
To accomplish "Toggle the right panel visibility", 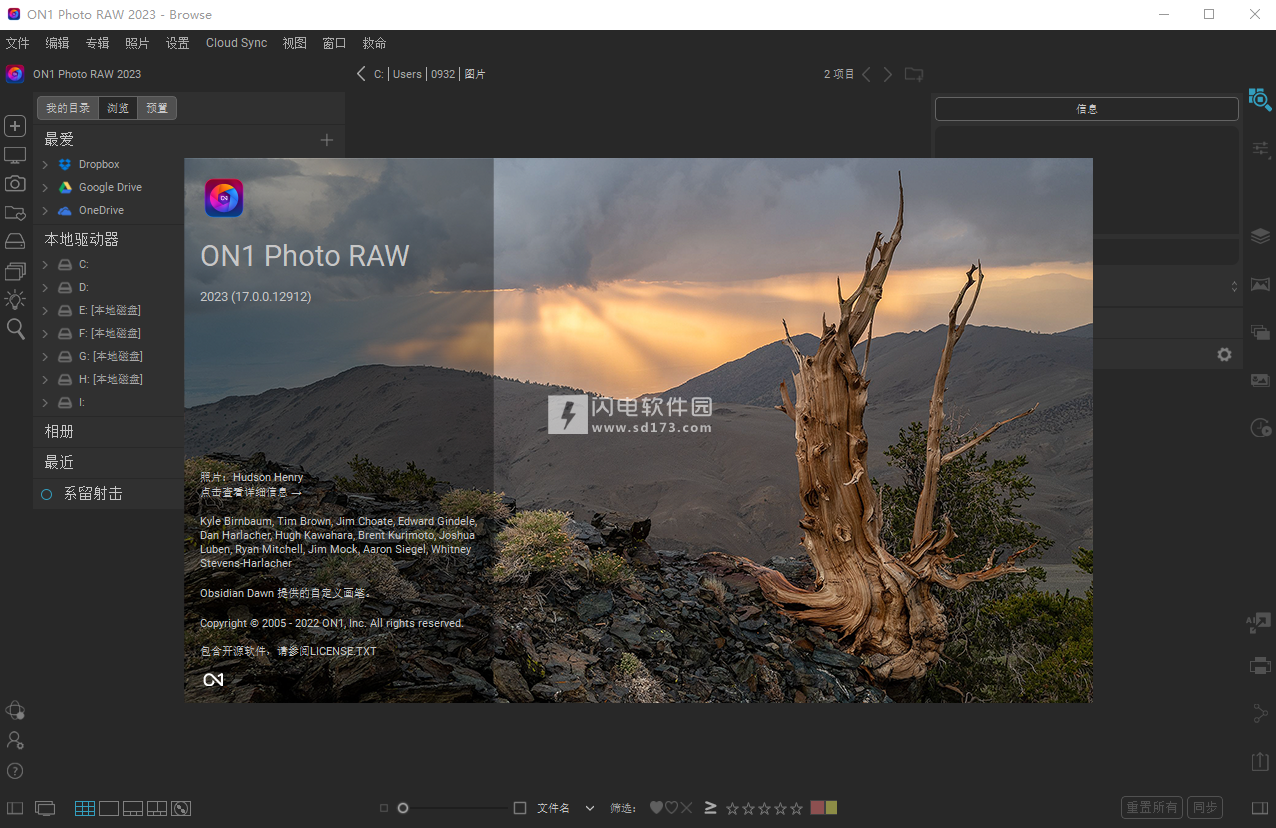I will pyautogui.click(x=1260, y=808).
